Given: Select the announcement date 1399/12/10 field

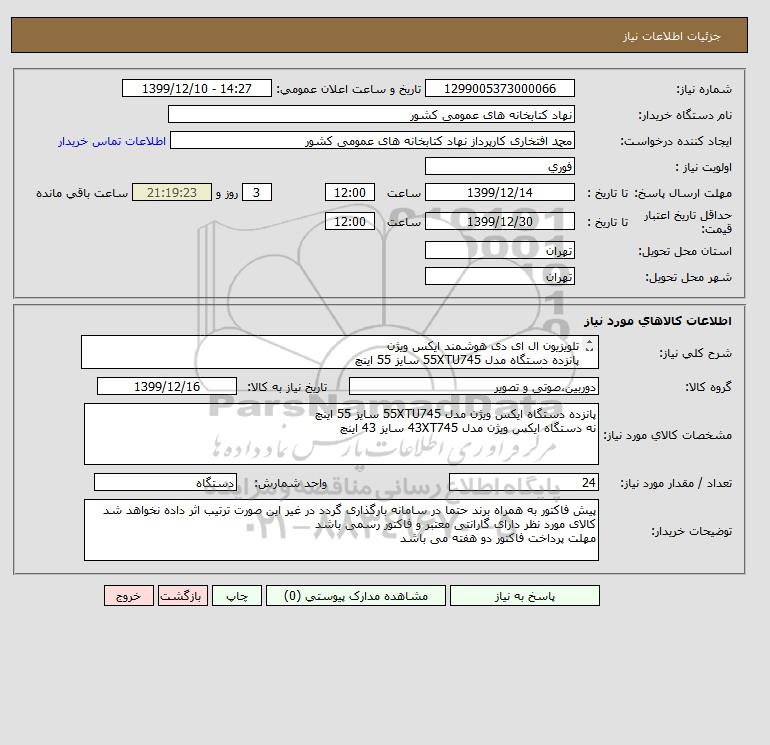Looking at the screenshot, I should (196, 88).
